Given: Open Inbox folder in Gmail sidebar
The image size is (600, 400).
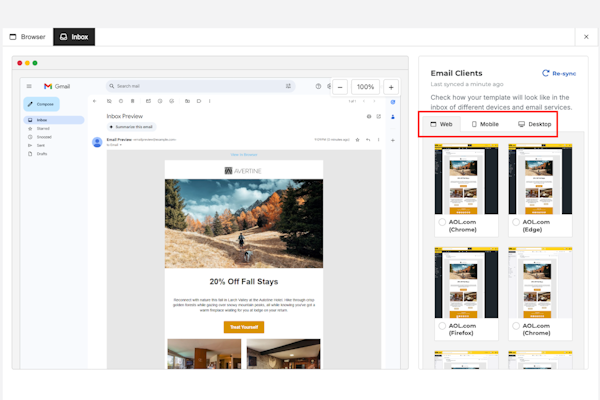Looking at the screenshot, I should point(54,120).
